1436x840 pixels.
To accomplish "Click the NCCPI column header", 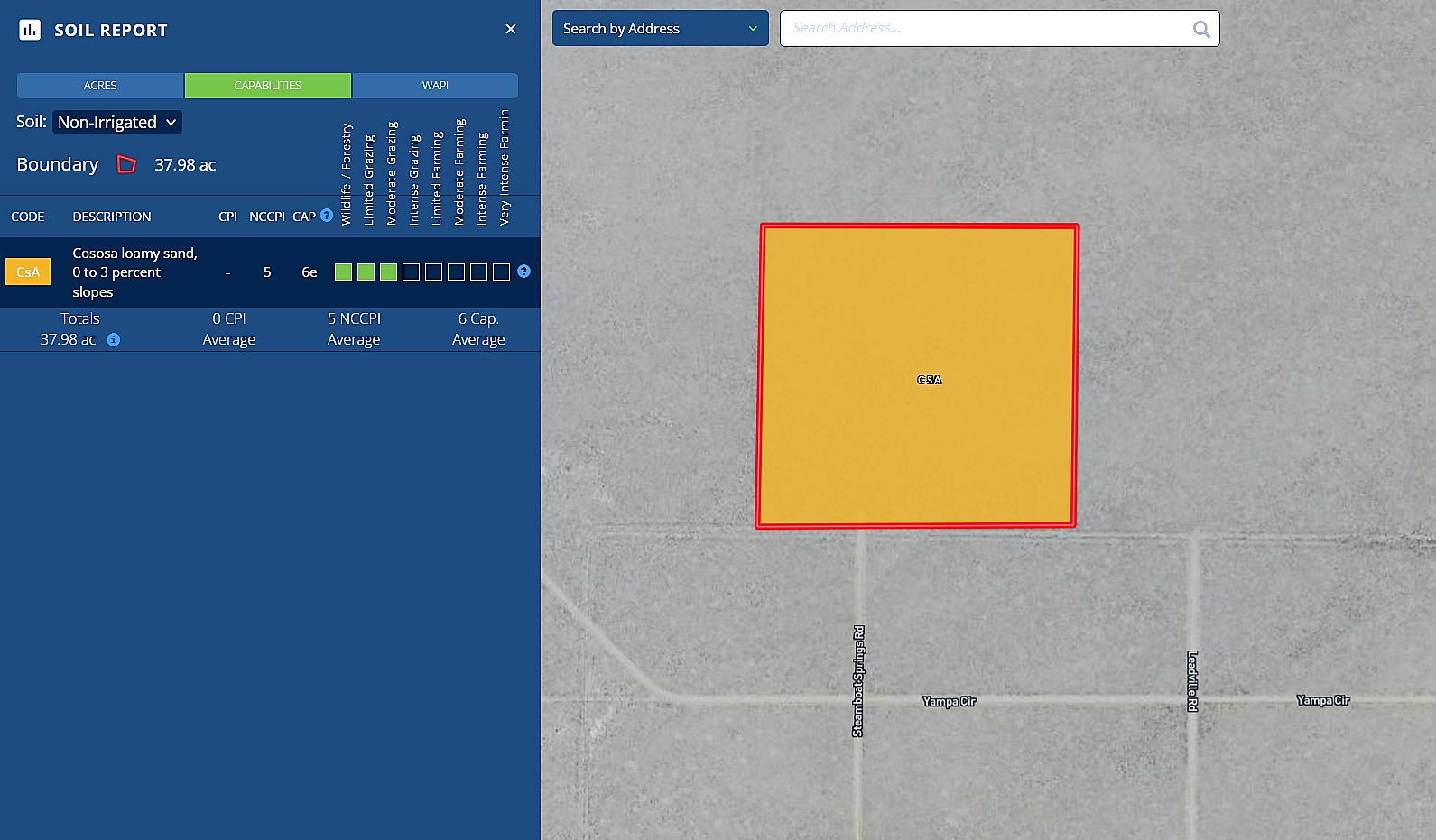I will tap(267, 217).
